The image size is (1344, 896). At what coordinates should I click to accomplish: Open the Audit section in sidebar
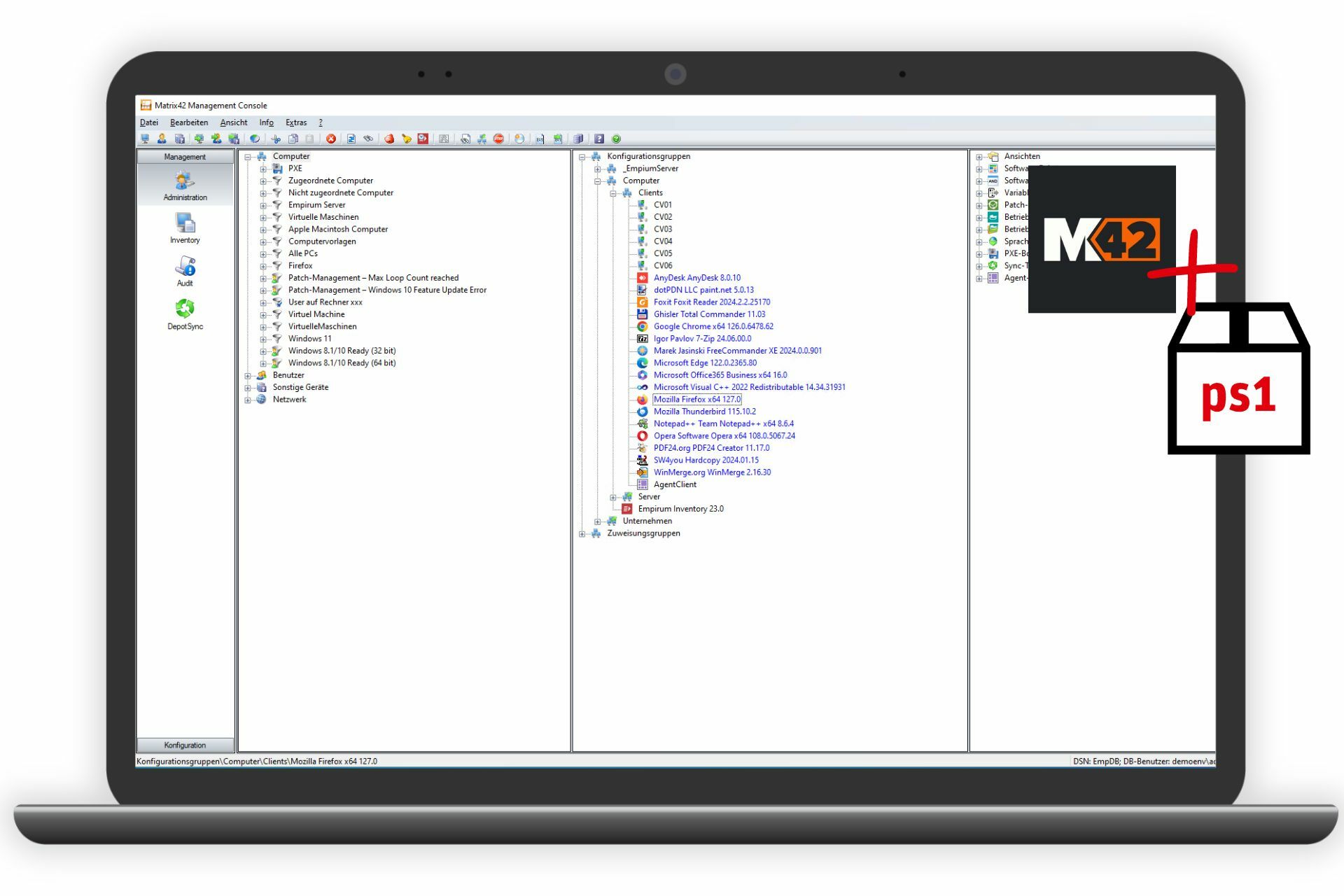click(185, 272)
